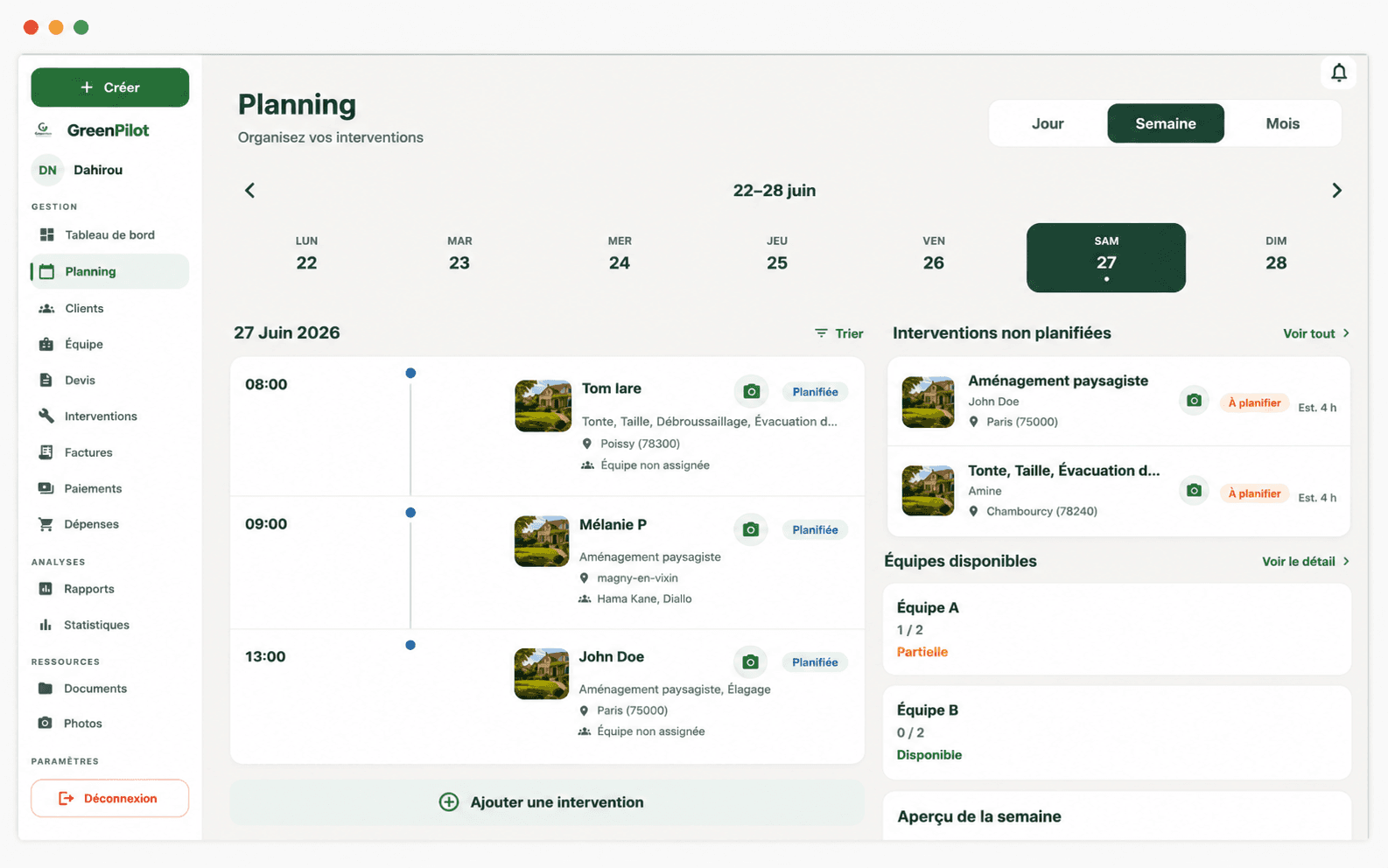Click the Tableau de bord grid icon
The width and height of the screenshot is (1388, 868).
click(46, 234)
